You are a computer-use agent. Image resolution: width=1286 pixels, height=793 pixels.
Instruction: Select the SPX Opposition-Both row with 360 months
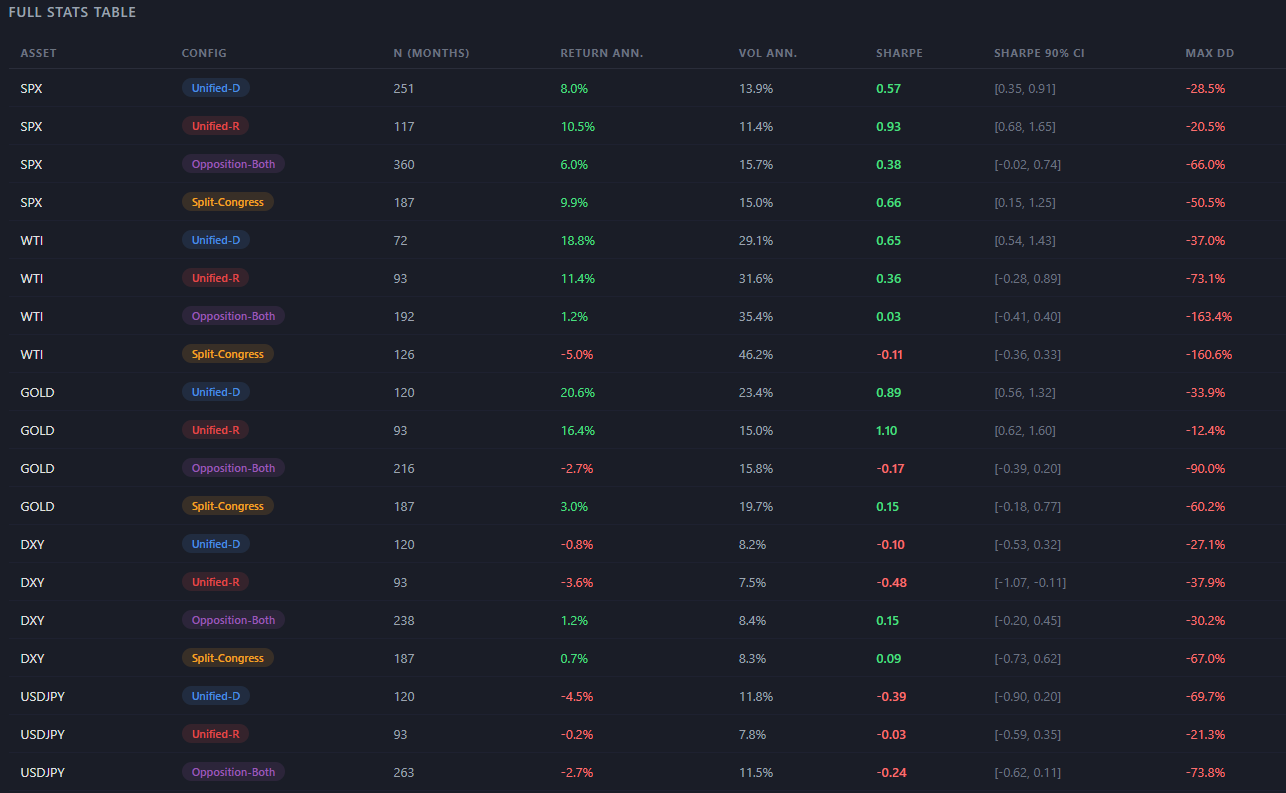tap(643, 164)
